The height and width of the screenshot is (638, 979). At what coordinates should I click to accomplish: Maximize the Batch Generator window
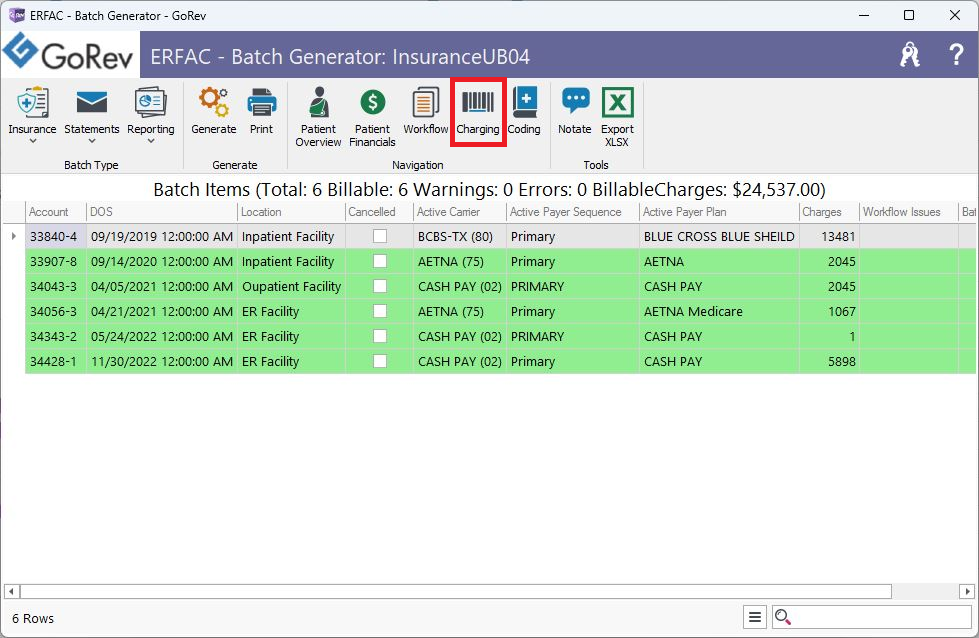click(x=909, y=15)
